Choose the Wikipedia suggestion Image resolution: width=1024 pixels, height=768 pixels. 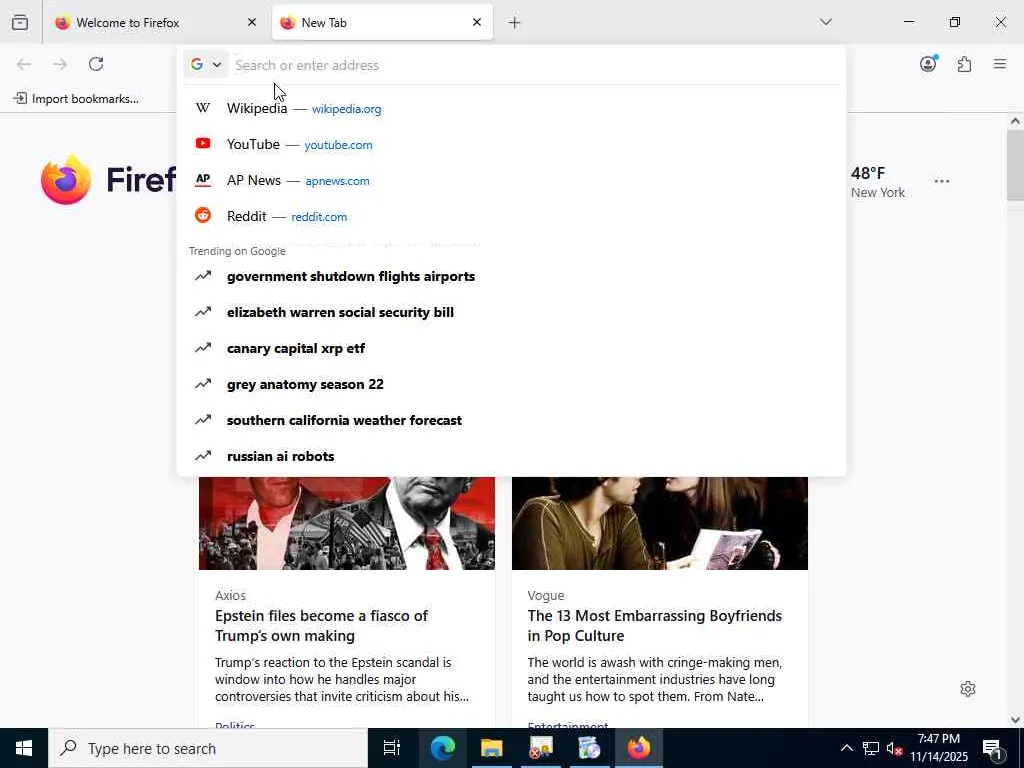(x=511, y=108)
